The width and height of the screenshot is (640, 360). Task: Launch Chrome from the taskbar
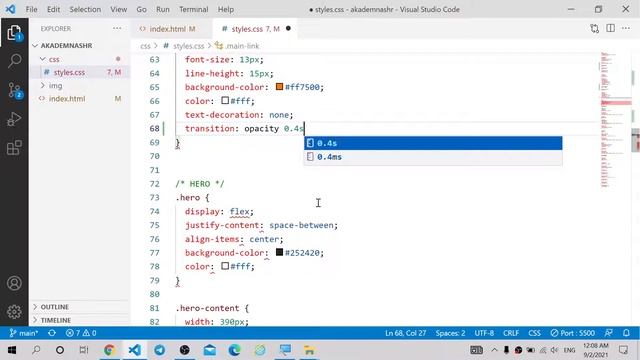(x=109, y=350)
